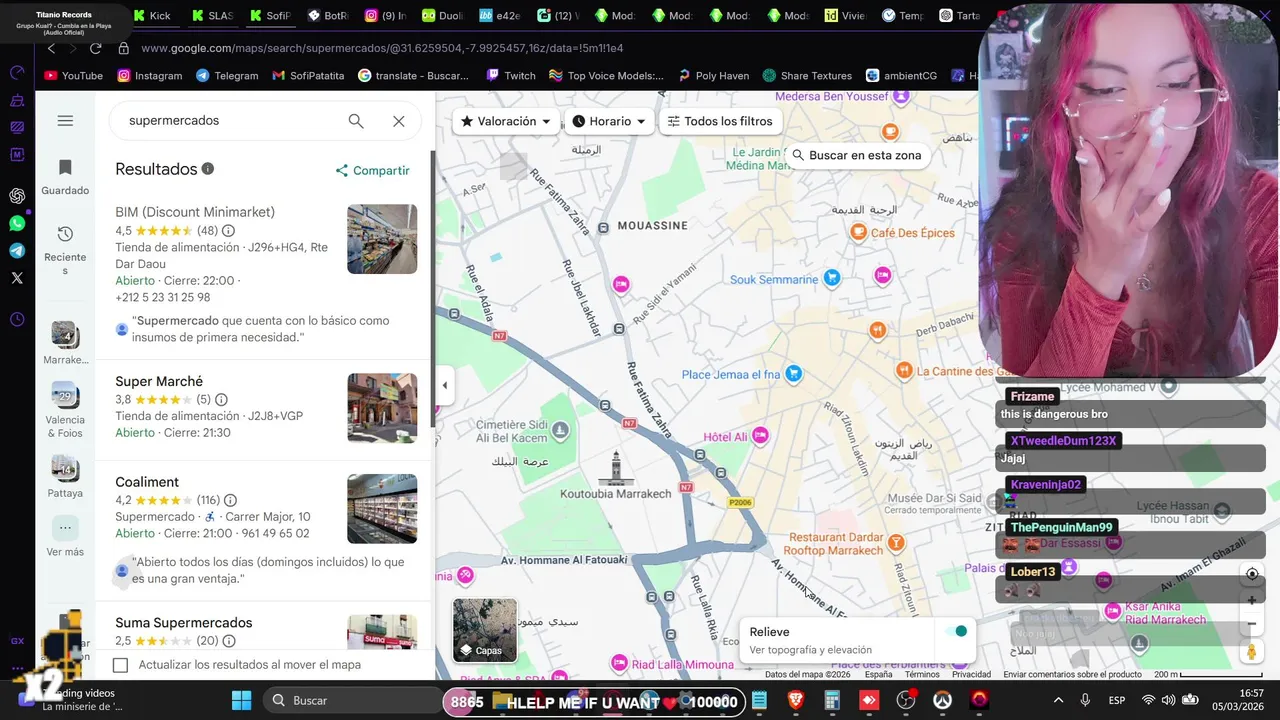Select the Restaurant Dardar Rooftop pin
The width and height of the screenshot is (1280, 720).
pyautogui.click(x=896, y=543)
